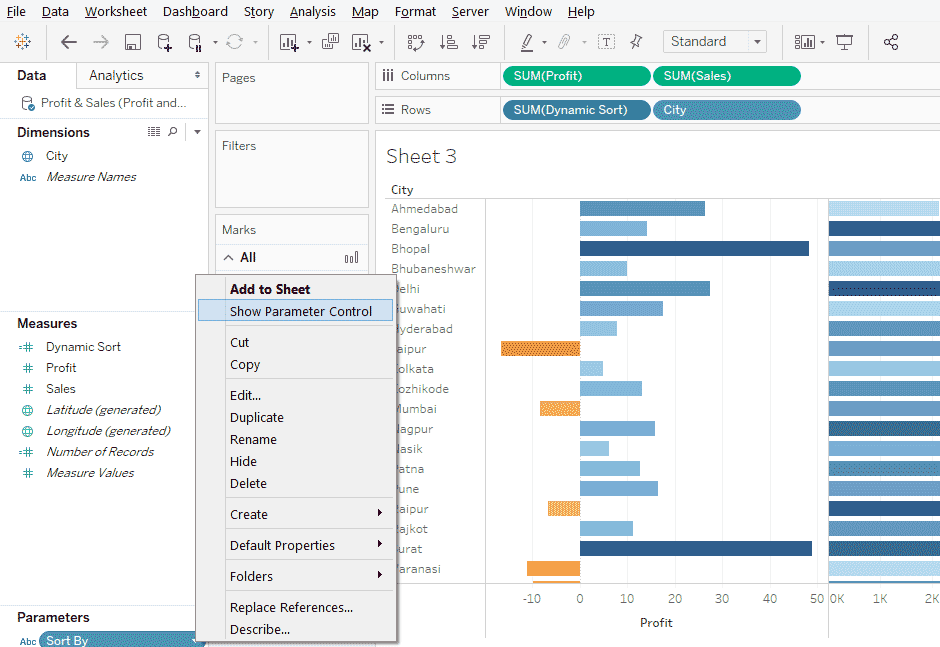Click the SUM(Profit) pill on Columns
This screenshot has height=647, width=940.
coord(576,76)
